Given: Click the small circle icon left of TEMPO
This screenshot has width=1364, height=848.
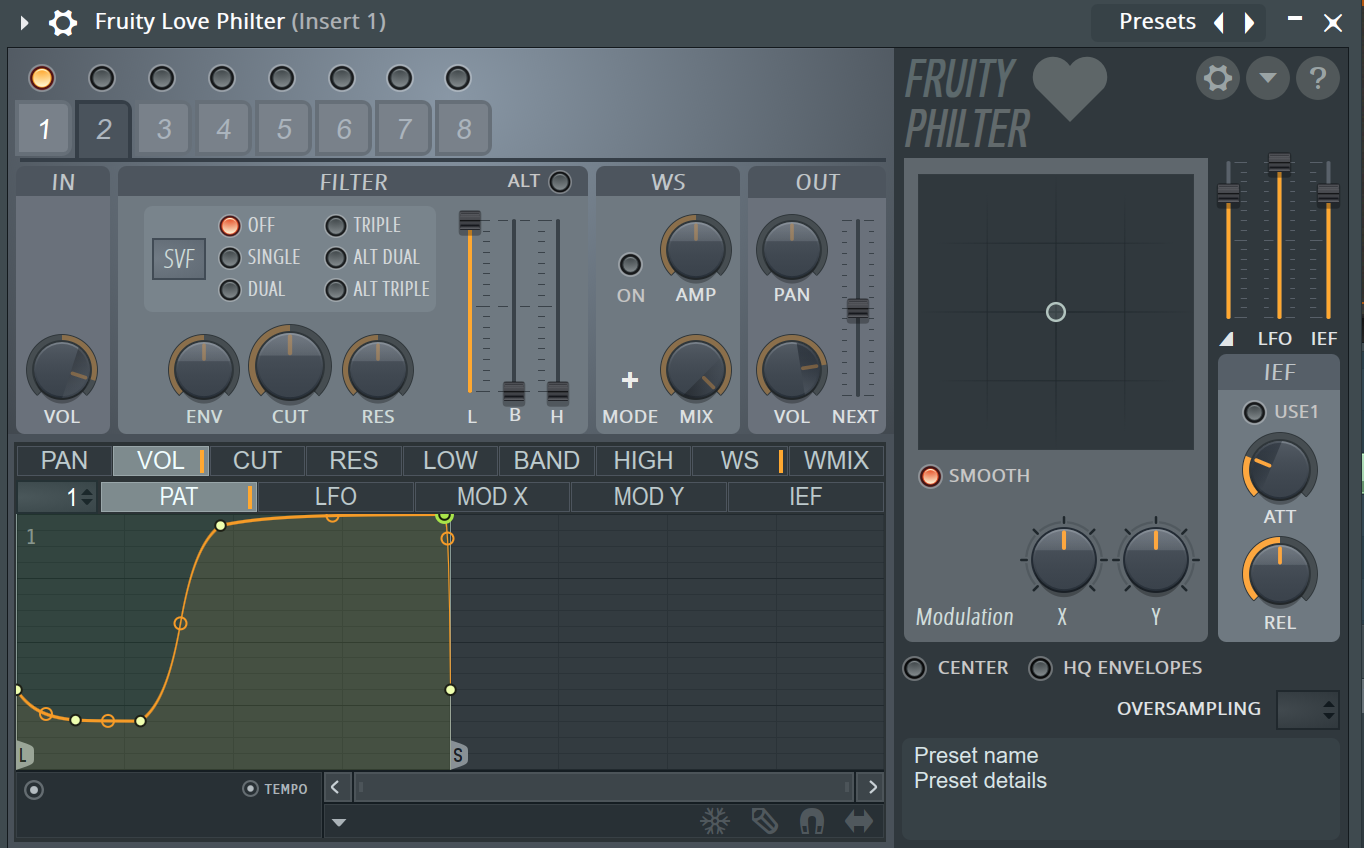Looking at the screenshot, I should [x=34, y=790].
